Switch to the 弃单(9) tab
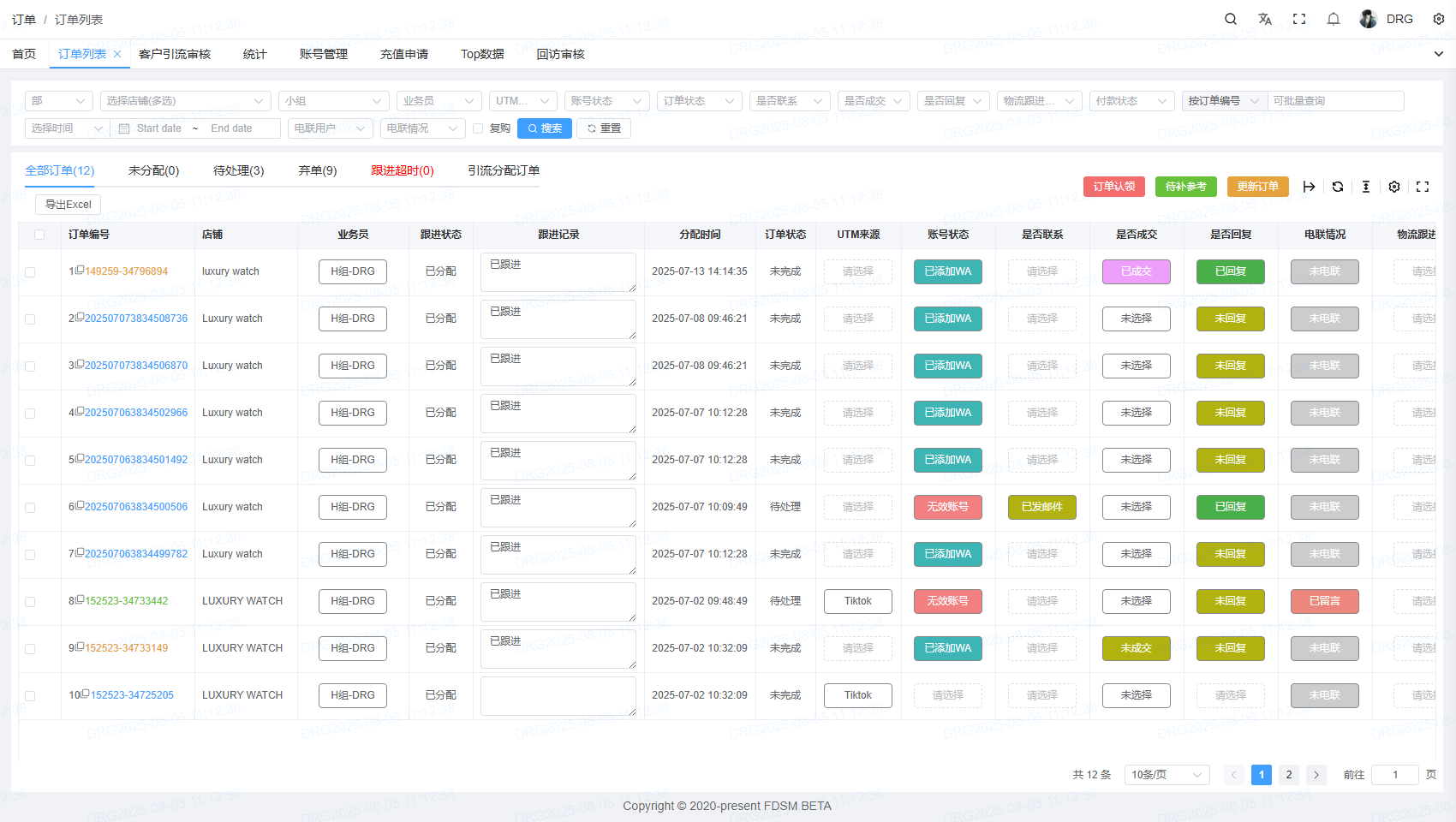The height and width of the screenshot is (822, 1456). (318, 170)
